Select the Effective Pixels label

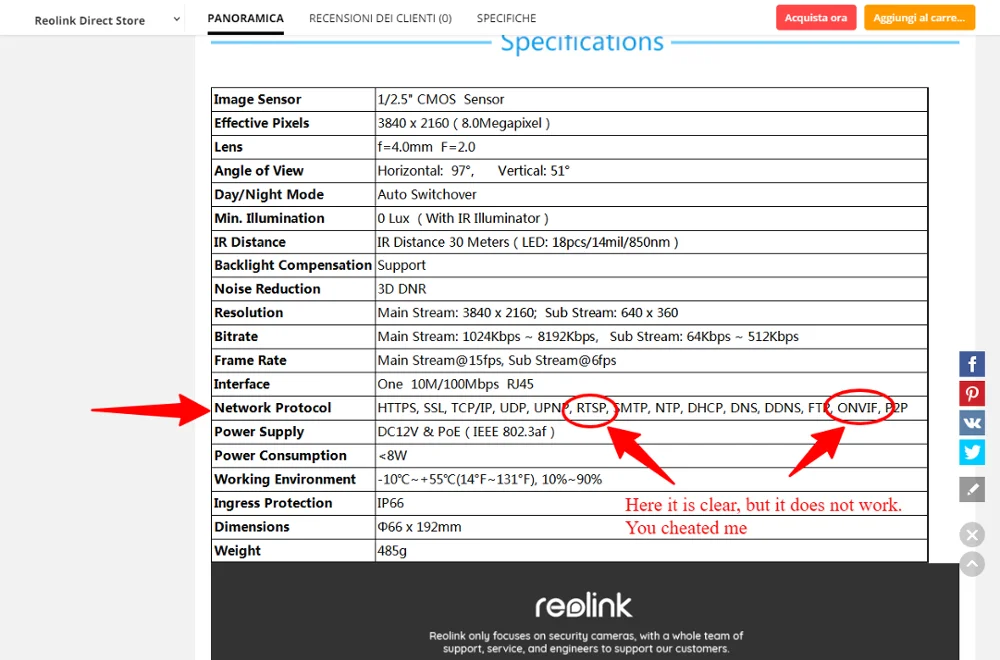(261, 123)
